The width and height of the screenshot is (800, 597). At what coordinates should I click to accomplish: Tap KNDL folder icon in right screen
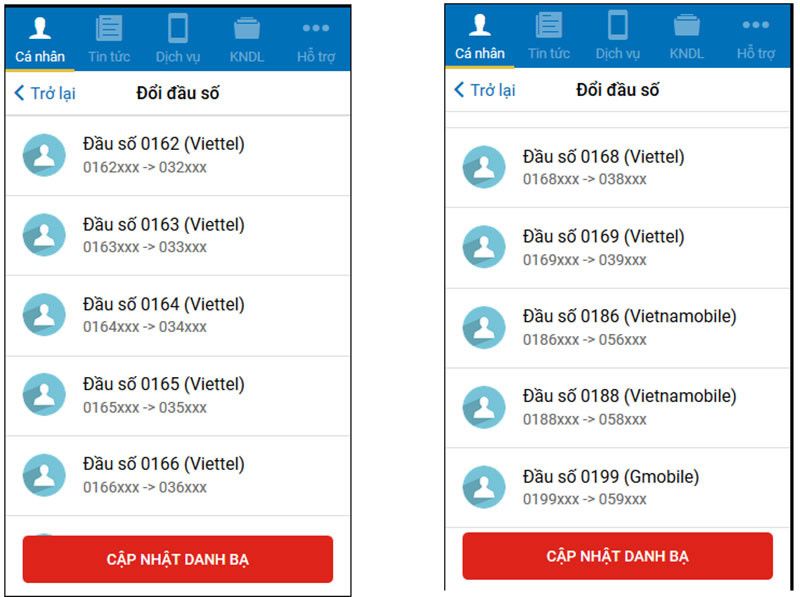coord(686,25)
